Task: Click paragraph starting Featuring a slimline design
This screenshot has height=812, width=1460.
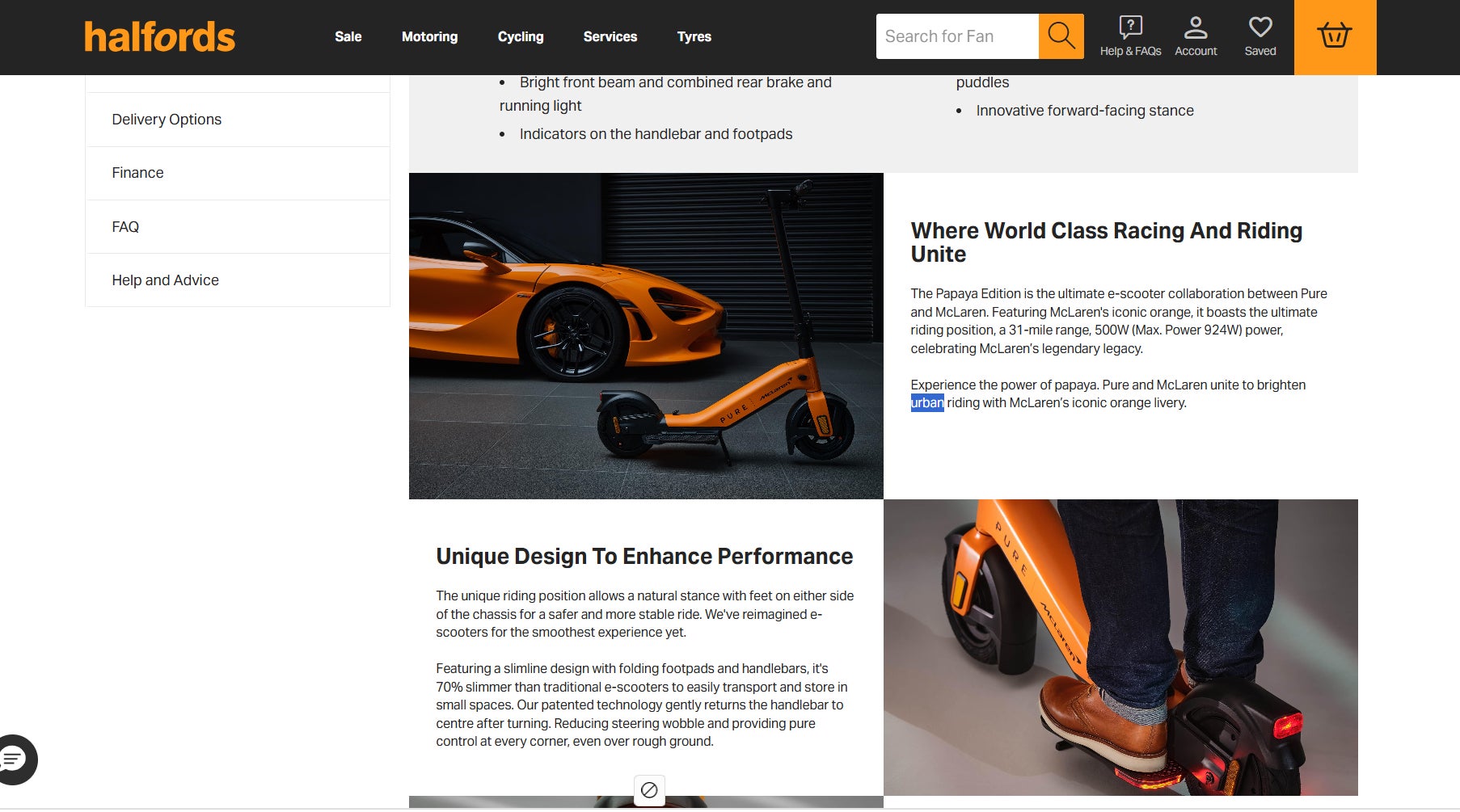Action: 642,705
